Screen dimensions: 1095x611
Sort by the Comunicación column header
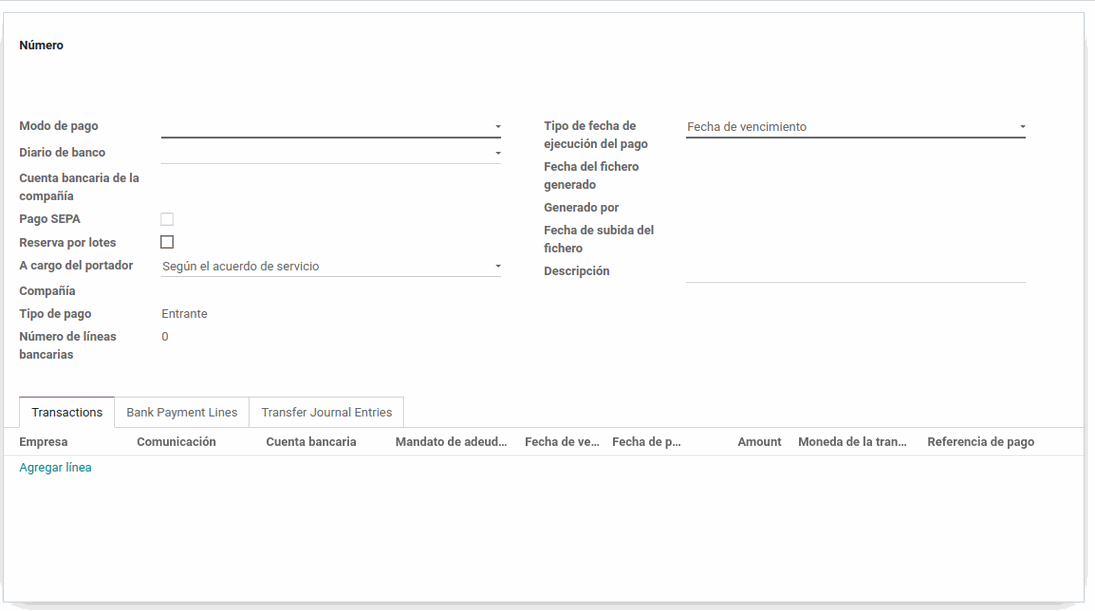click(176, 442)
